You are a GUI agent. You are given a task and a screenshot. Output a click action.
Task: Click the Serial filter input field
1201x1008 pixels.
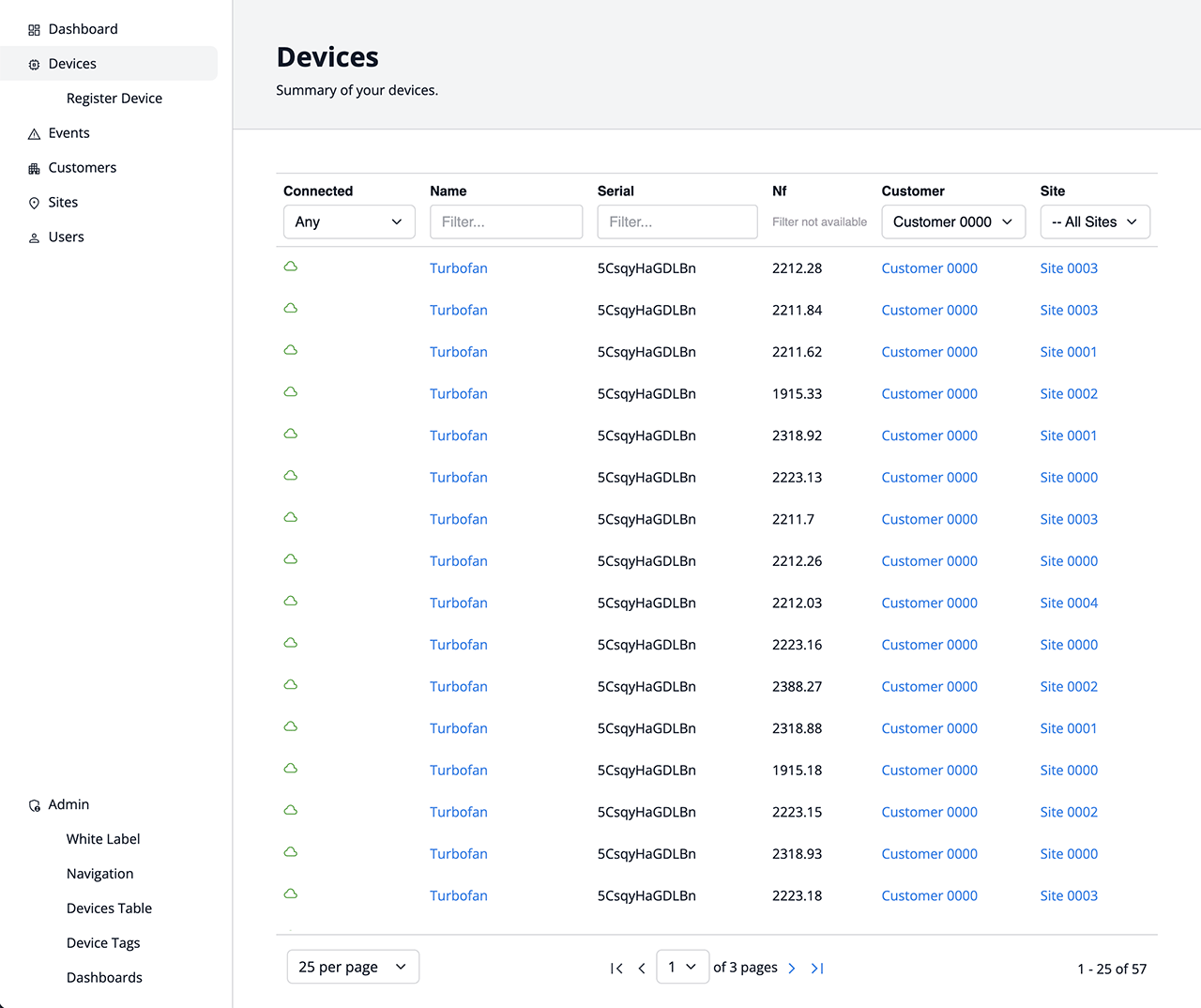(677, 222)
